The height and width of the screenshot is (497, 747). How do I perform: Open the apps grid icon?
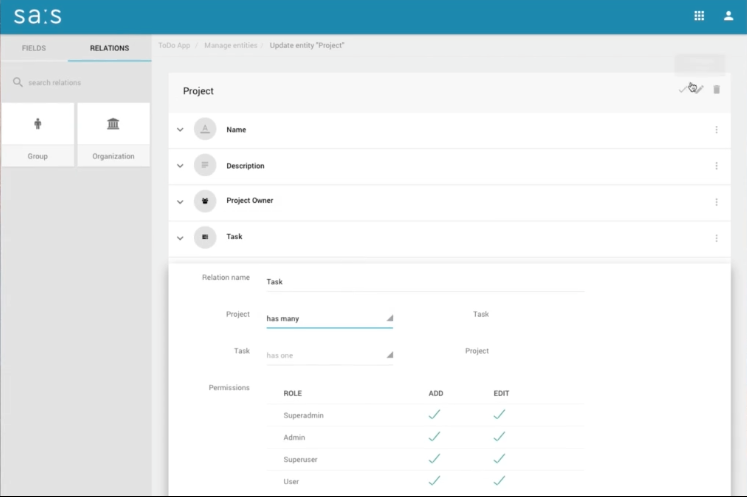[x=699, y=16]
